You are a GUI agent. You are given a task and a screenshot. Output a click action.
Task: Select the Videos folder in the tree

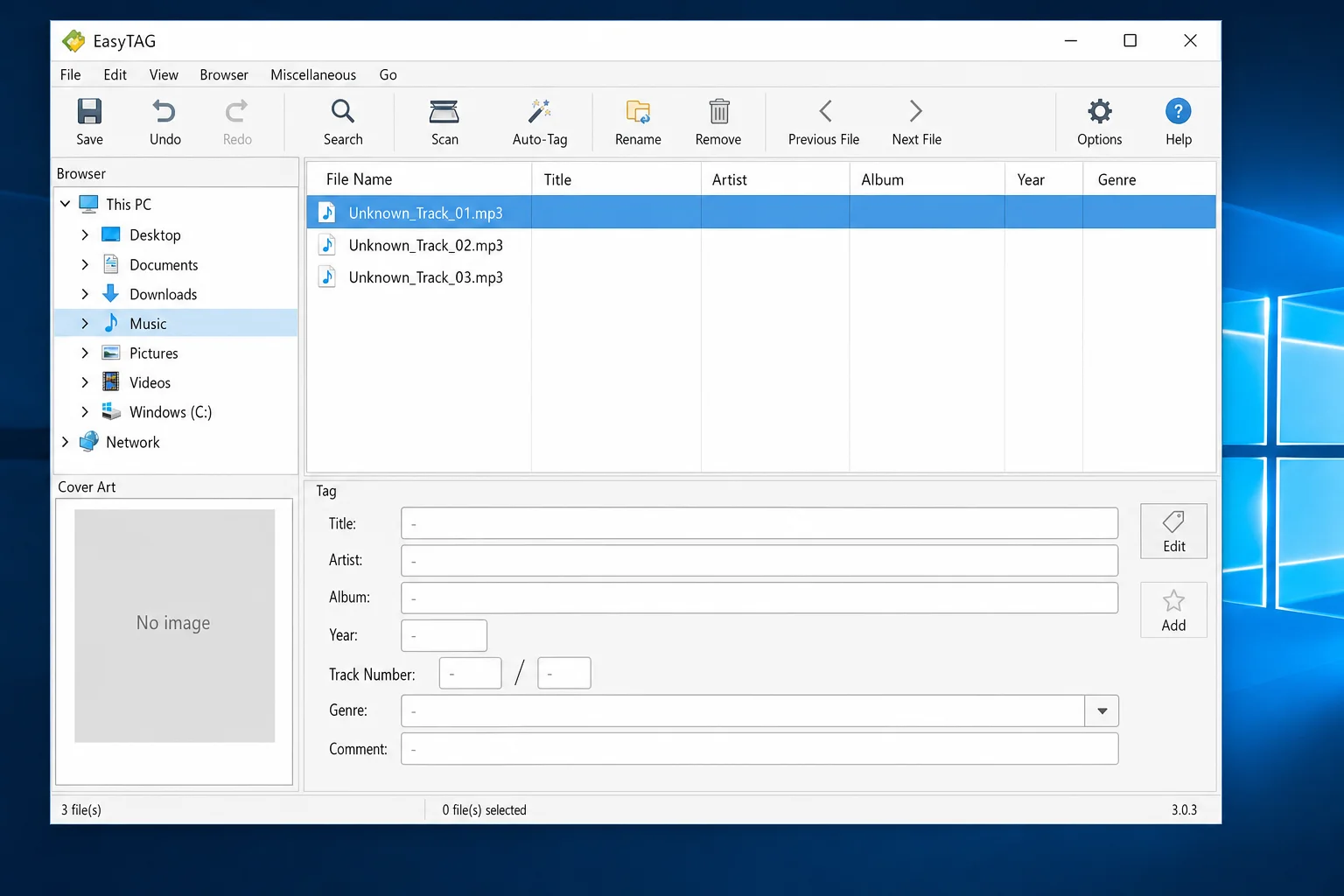150,383
